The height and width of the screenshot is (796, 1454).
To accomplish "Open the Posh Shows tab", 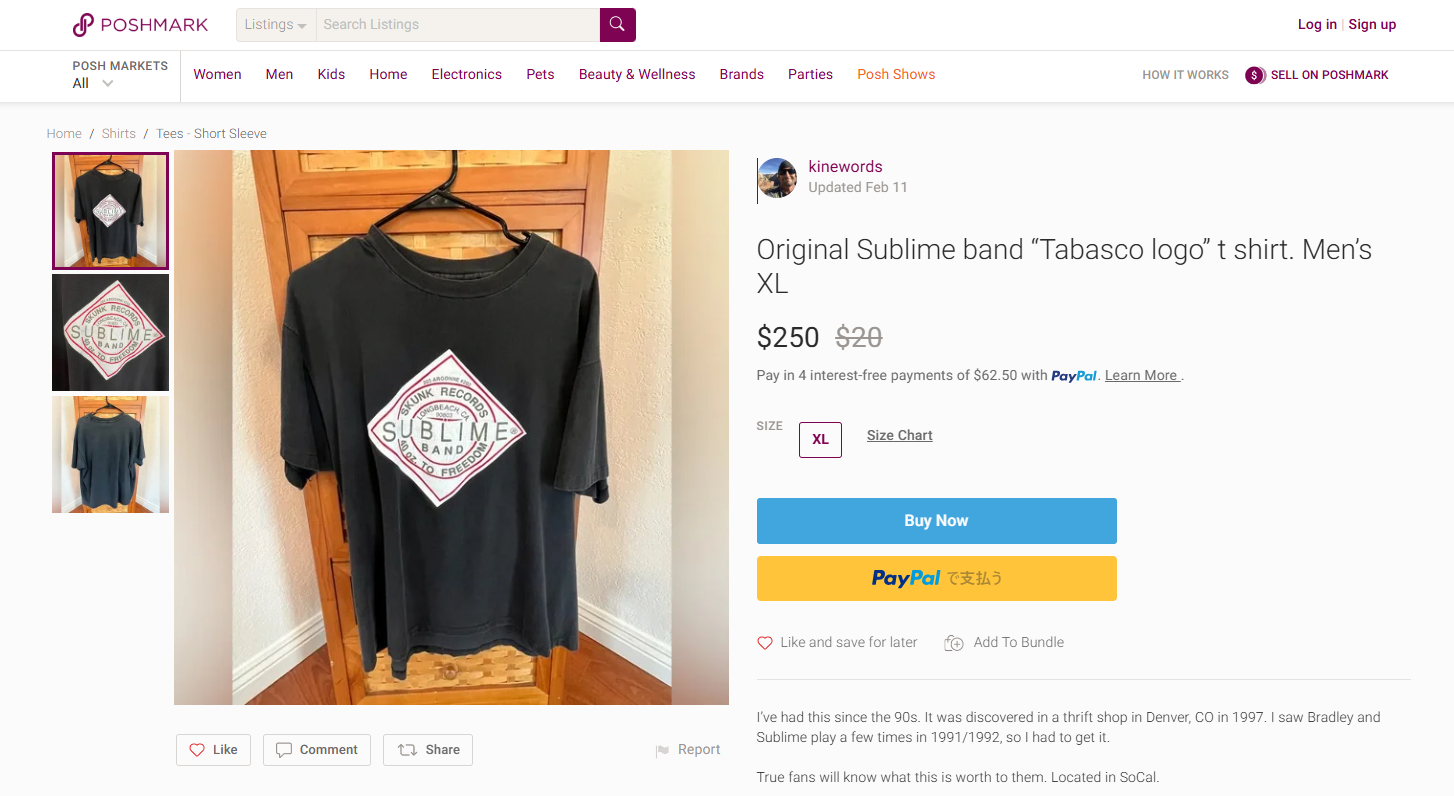I will [896, 75].
